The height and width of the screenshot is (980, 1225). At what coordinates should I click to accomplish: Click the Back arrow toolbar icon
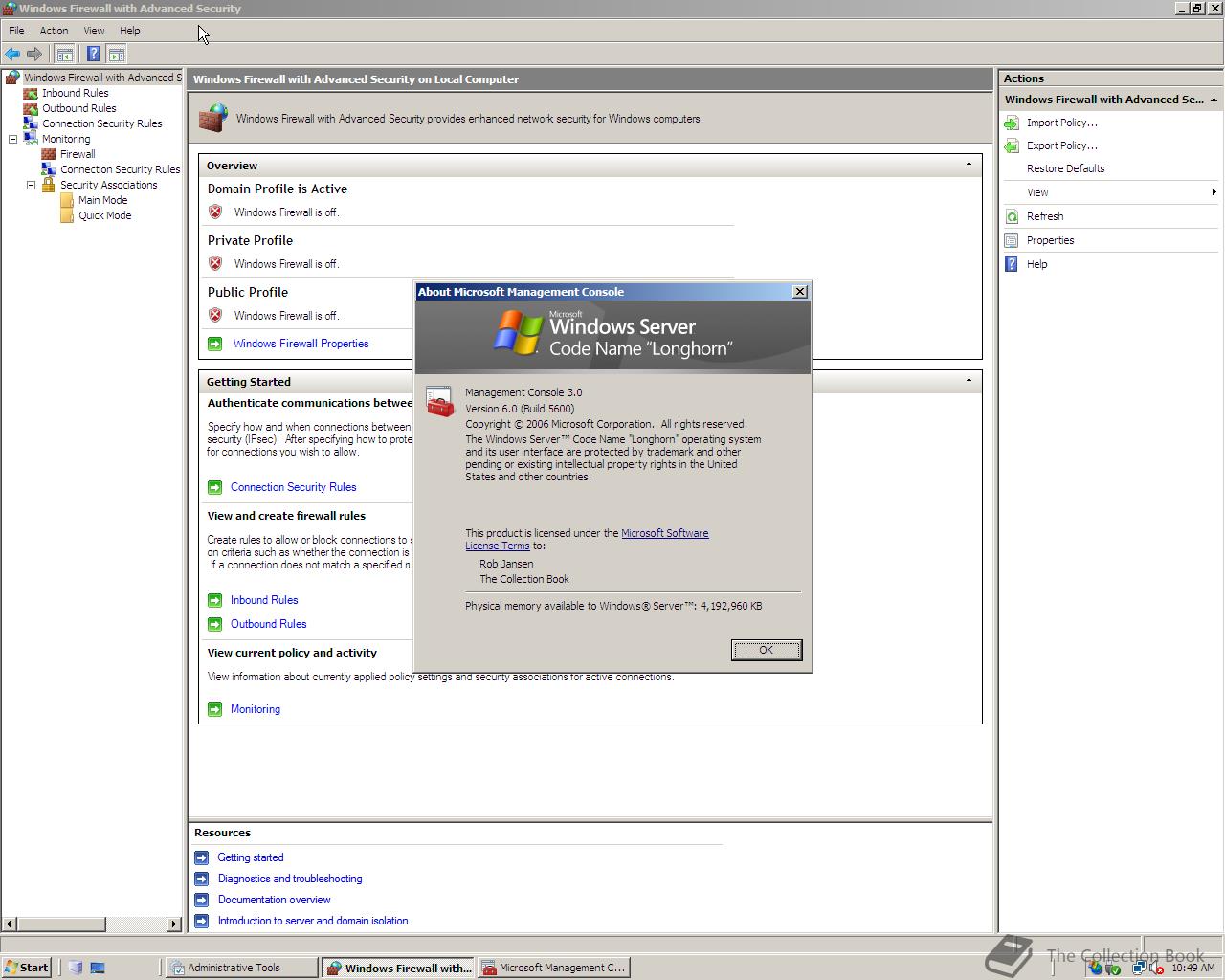12,55
